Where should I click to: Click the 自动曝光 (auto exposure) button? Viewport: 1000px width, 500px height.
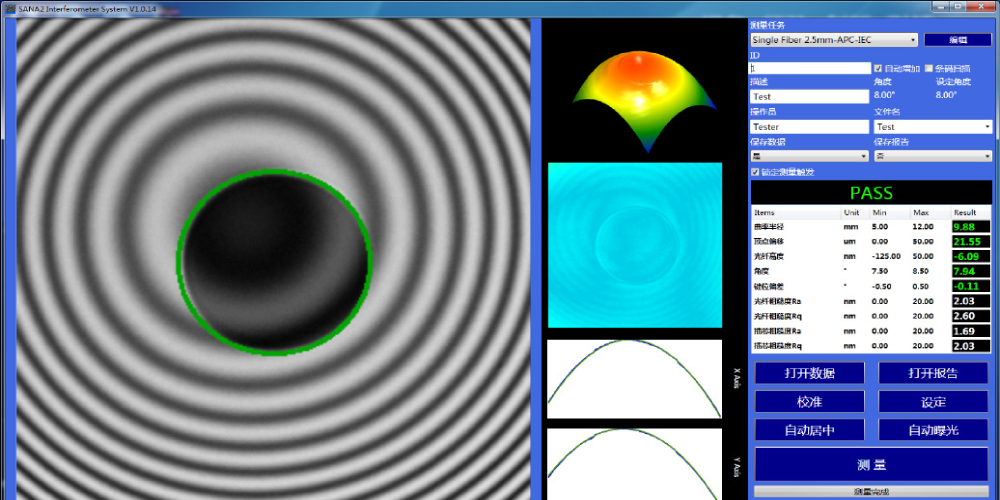tap(932, 430)
